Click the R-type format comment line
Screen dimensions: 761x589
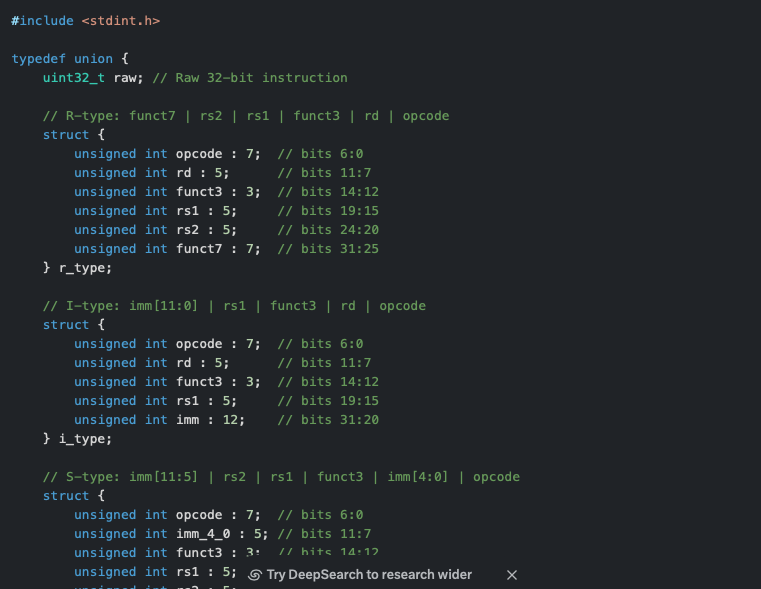click(246, 116)
